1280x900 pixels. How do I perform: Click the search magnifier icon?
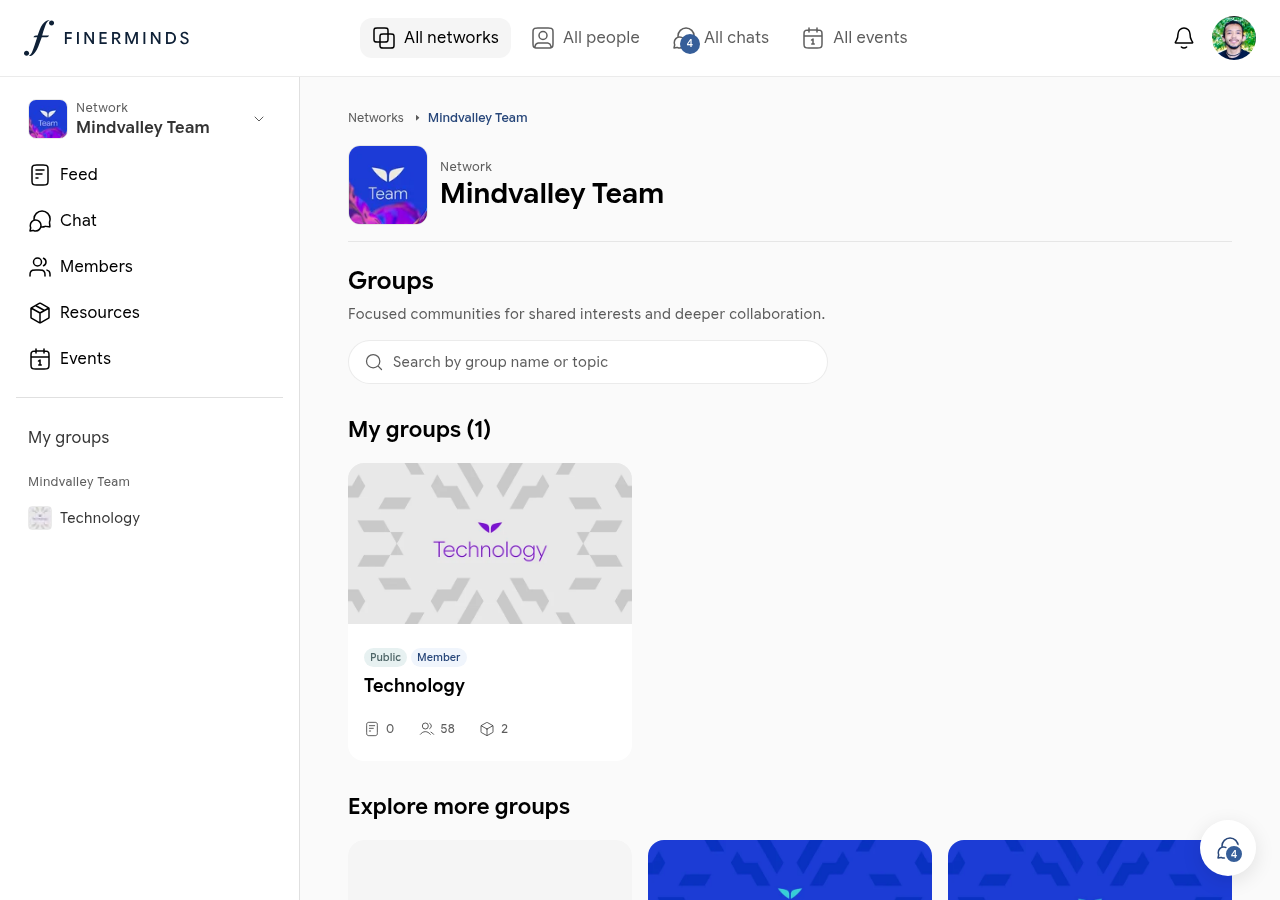coord(374,362)
